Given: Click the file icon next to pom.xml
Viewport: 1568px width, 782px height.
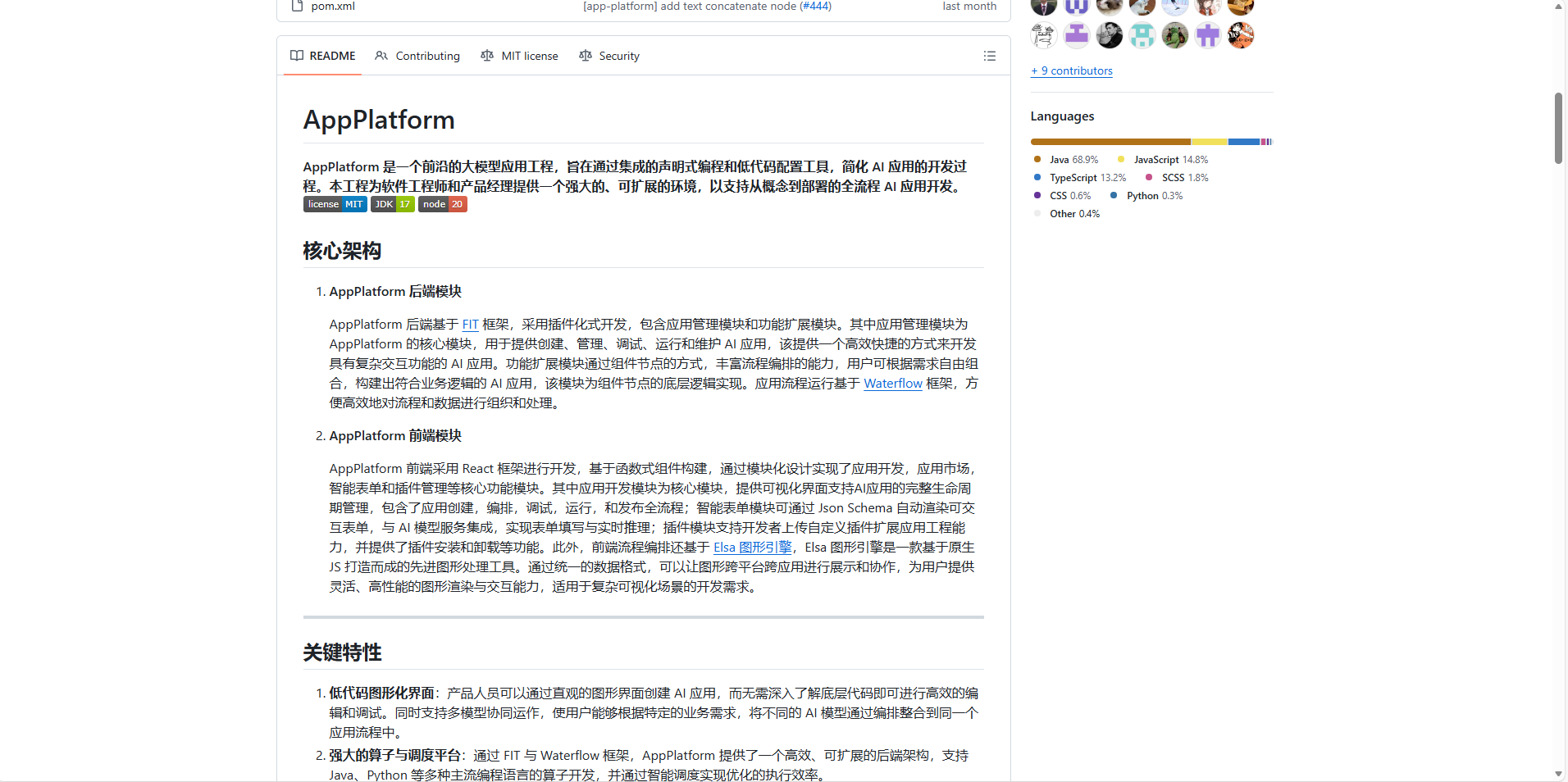Looking at the screenshot, I should click(297, 6).
